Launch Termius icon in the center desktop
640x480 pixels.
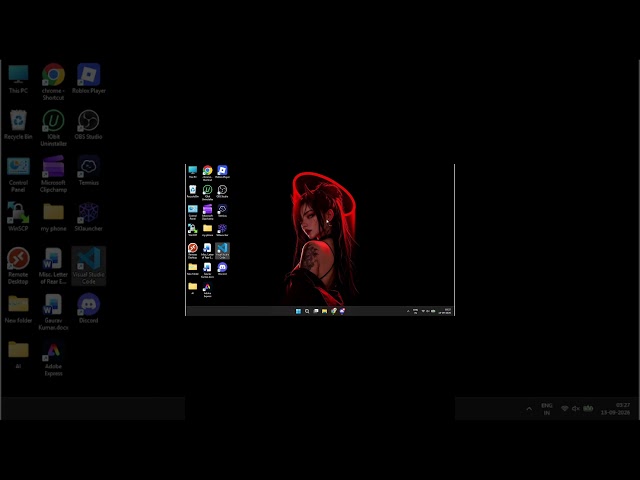pyautogui.click(x=222, y=211)
